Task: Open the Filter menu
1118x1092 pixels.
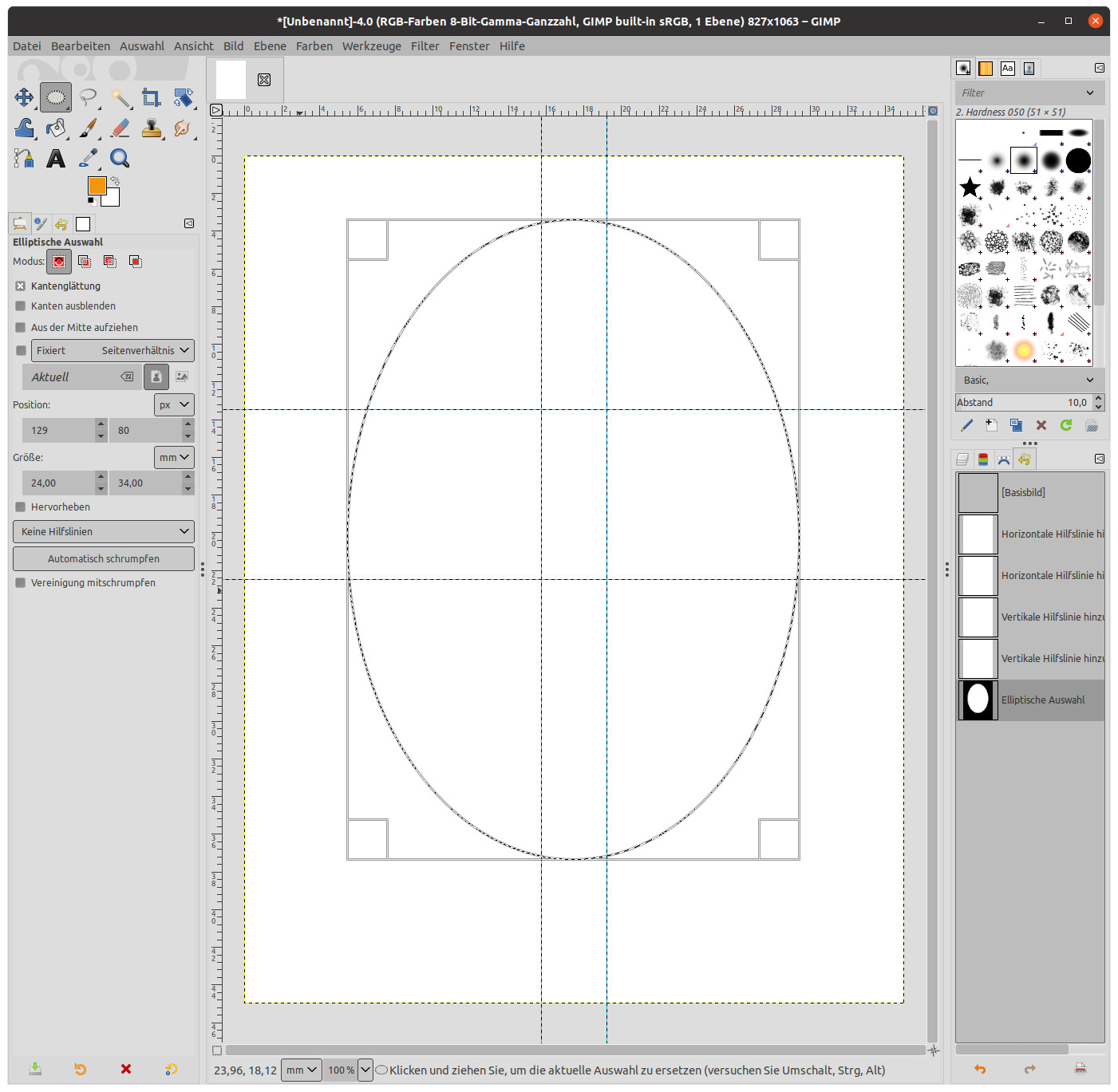Action: click(x=425, y=46)
